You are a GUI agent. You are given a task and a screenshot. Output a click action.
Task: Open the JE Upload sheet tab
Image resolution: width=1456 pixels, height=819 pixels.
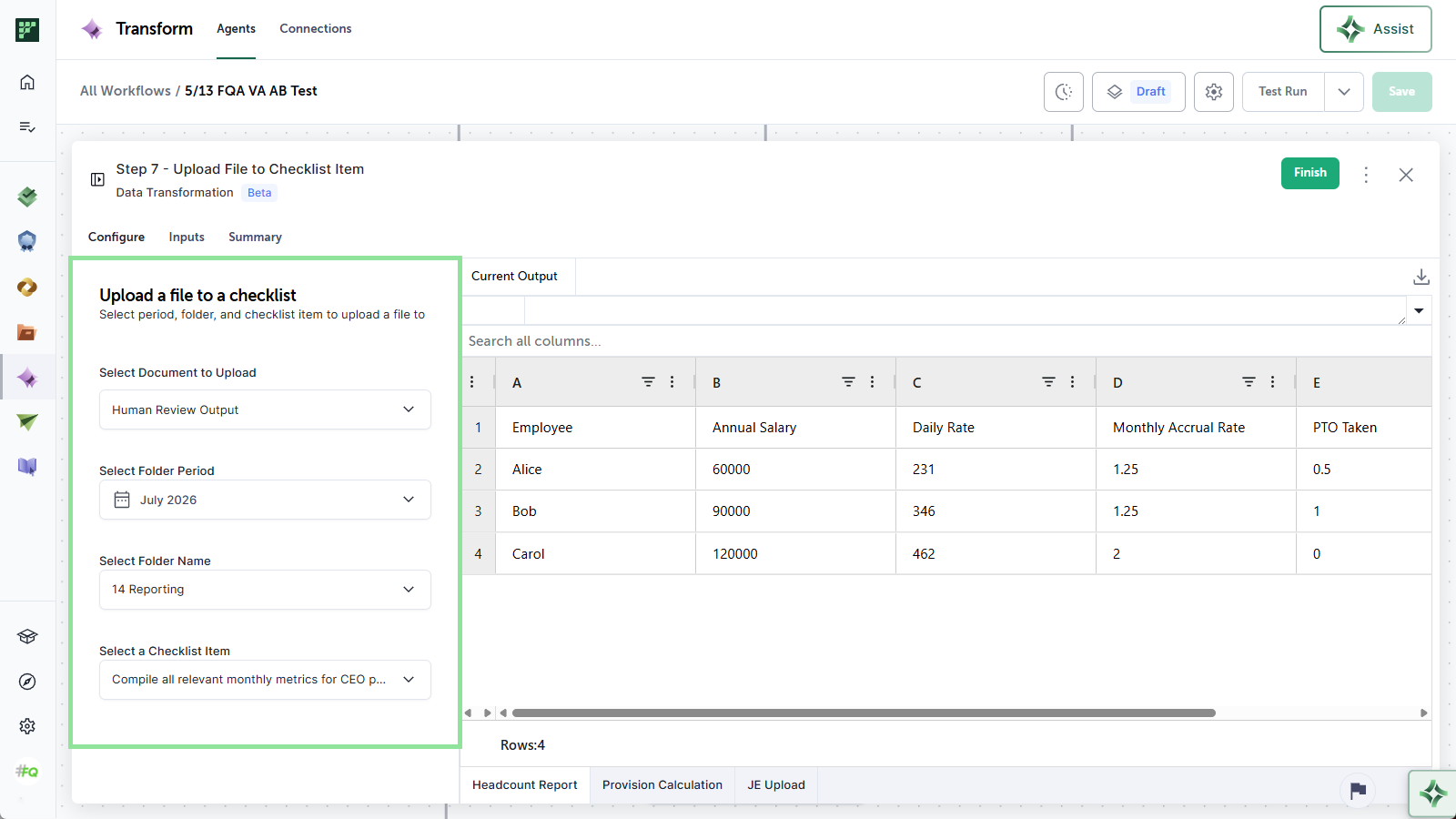pyautogui.click(x=776, y=785)
